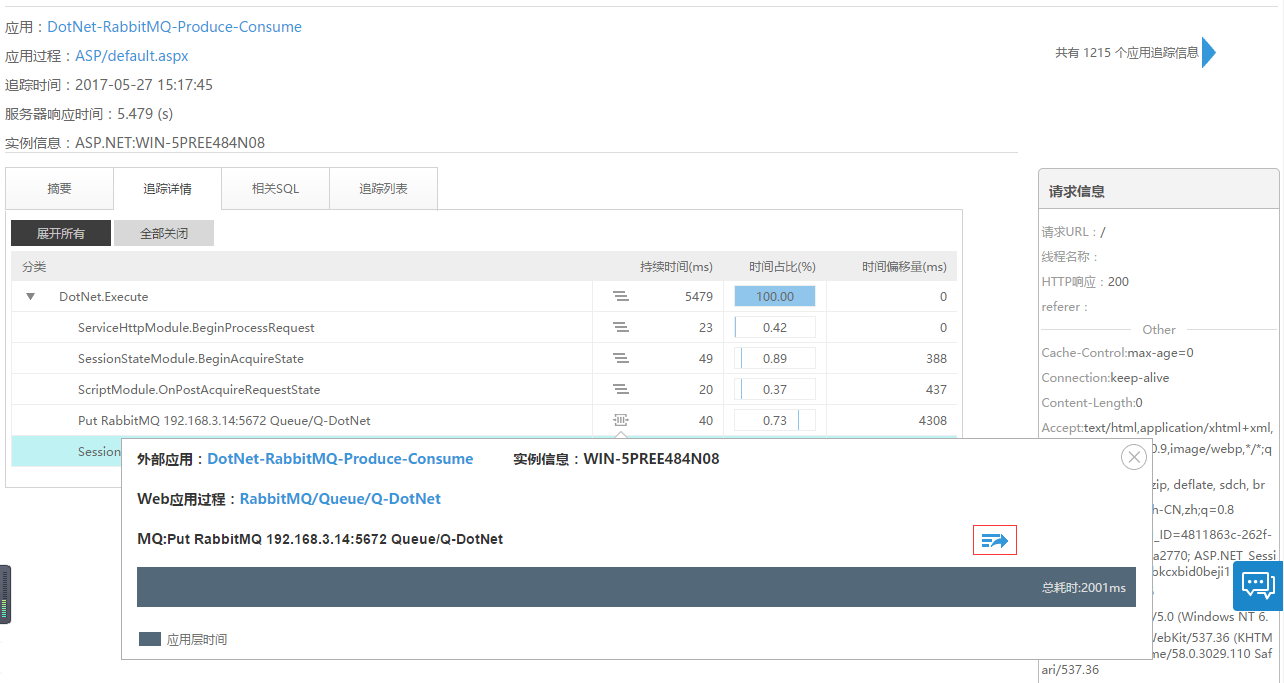Switch to the 追踪详情 tab

[168, 188]
